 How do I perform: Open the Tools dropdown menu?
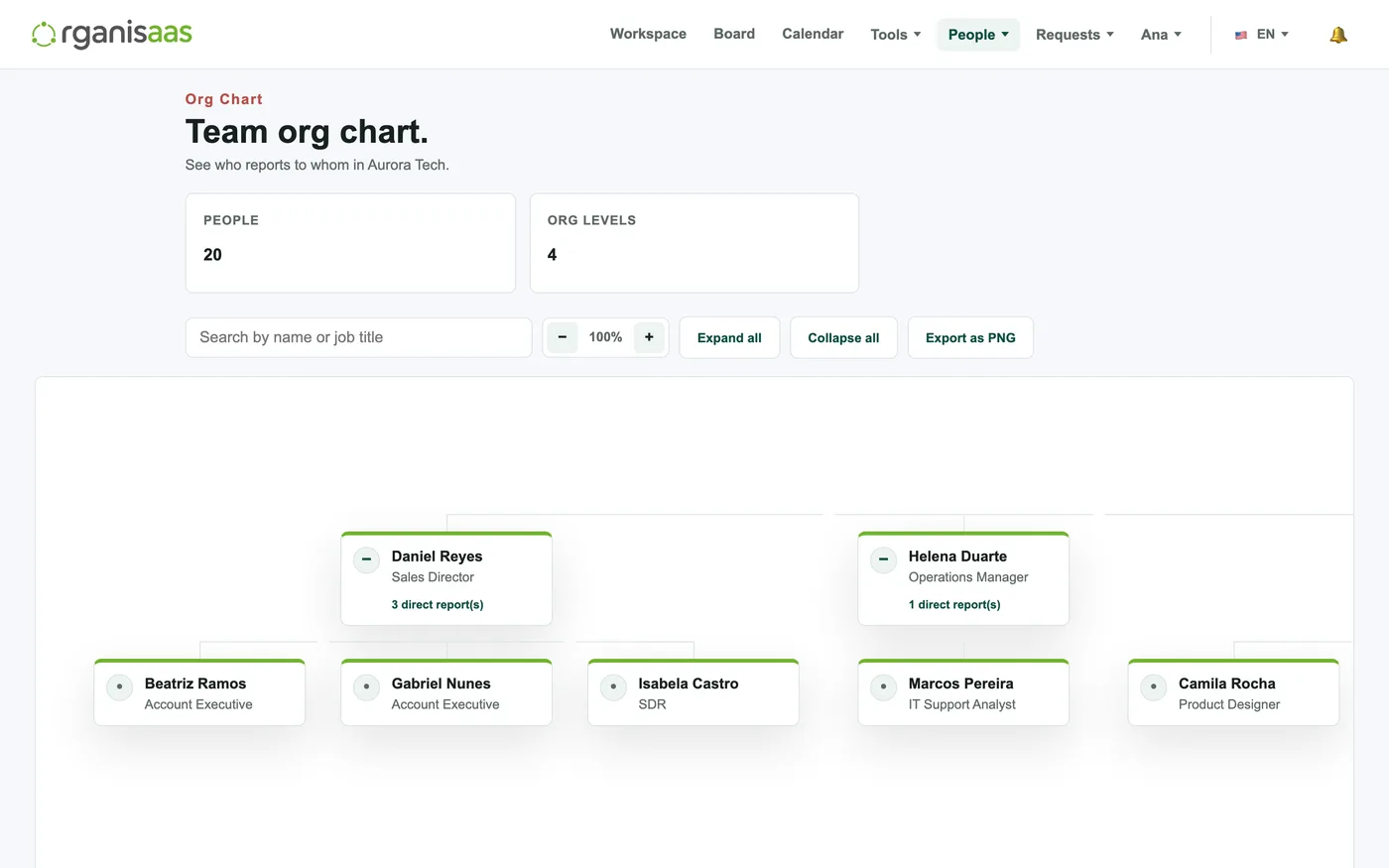[896, 35]
